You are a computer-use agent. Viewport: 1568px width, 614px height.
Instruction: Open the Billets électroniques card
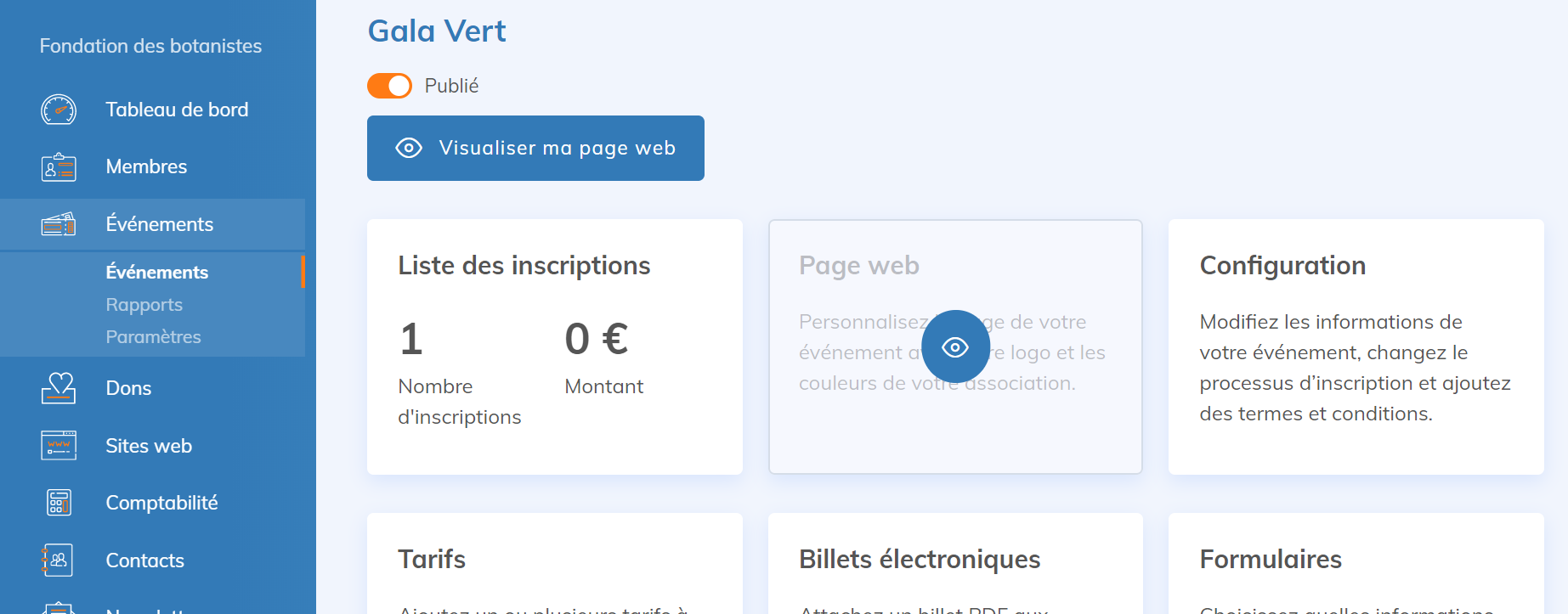click(x=955, y=562)
